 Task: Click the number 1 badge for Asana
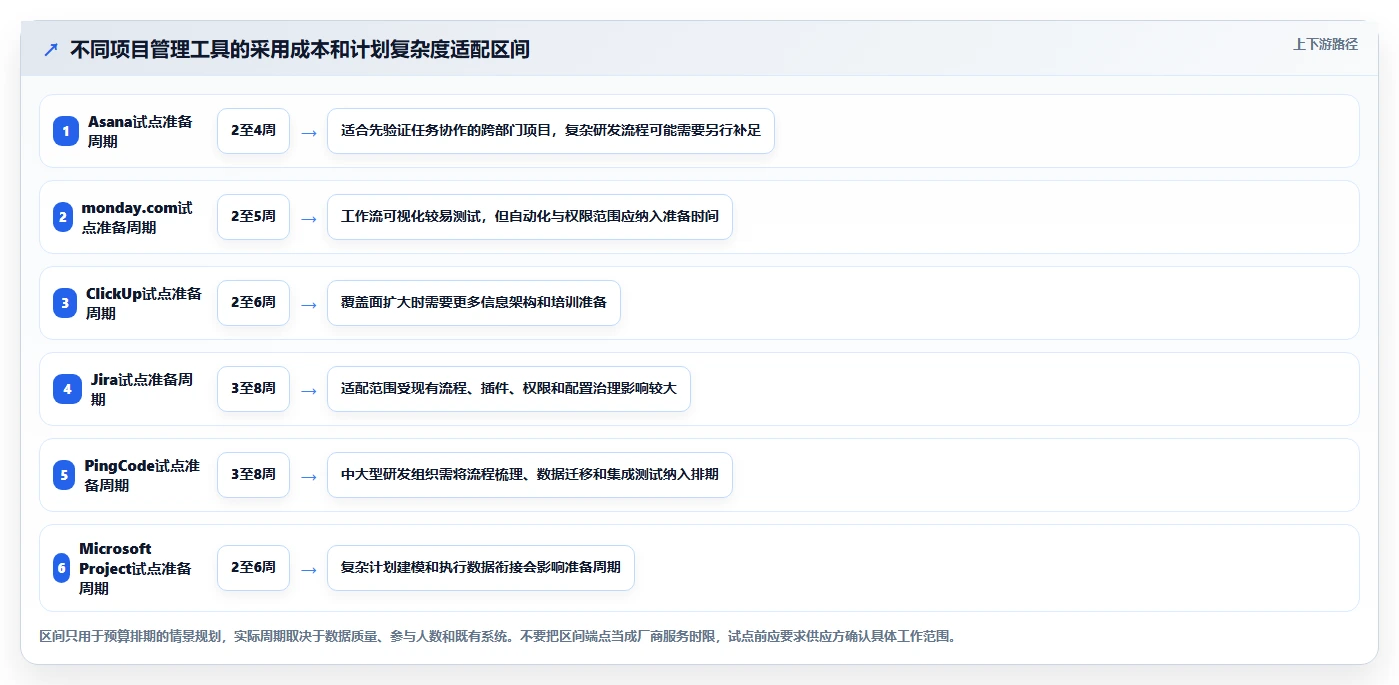point(66,131)
